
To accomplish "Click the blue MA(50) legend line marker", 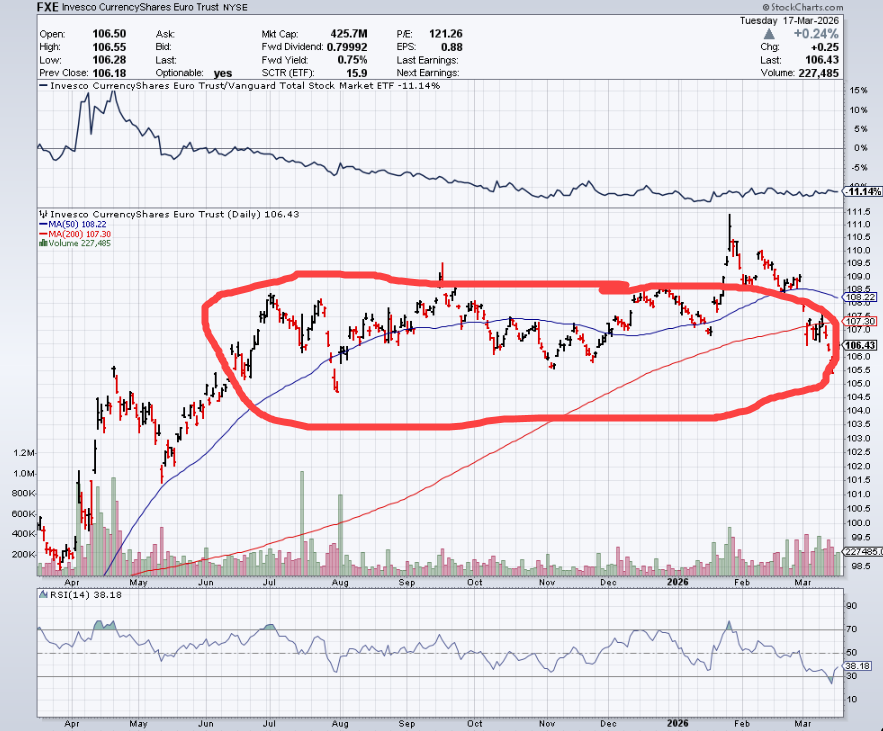I will pos(42,224).
